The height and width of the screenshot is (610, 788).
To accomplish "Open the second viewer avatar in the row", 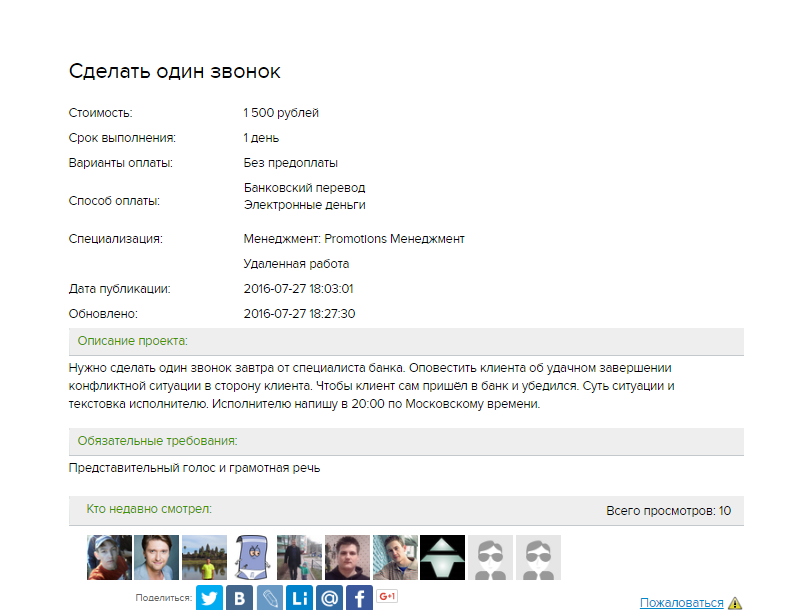I will pos(157,557).
